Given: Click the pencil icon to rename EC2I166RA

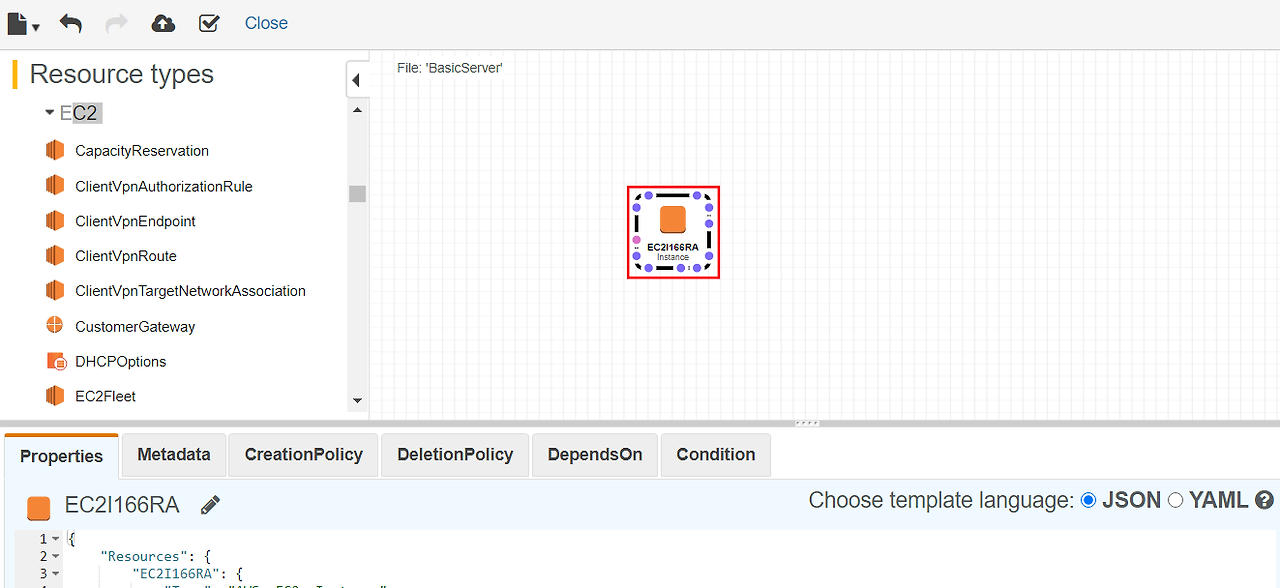Looking at the screenshot, I should [x=210, y=505].
